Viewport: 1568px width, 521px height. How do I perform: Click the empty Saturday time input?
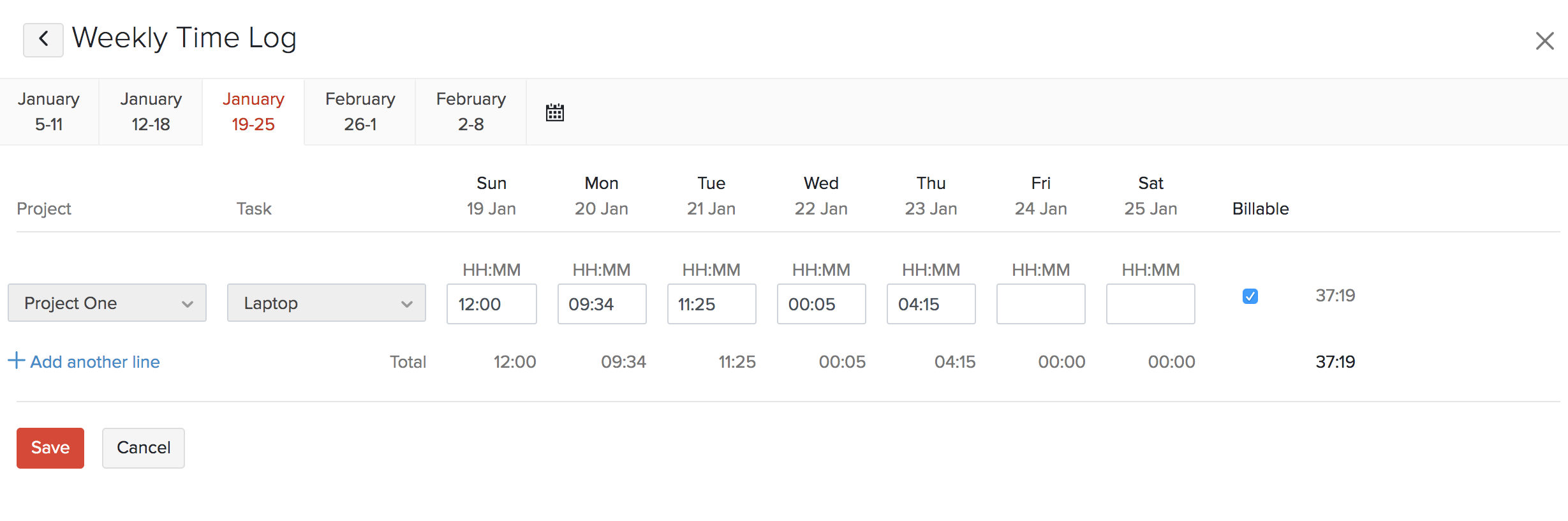pos(1150,304)
